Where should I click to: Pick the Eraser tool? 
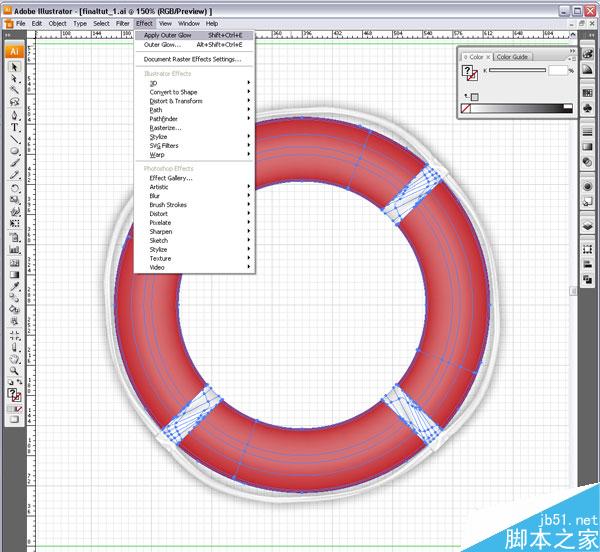(15, 348)
